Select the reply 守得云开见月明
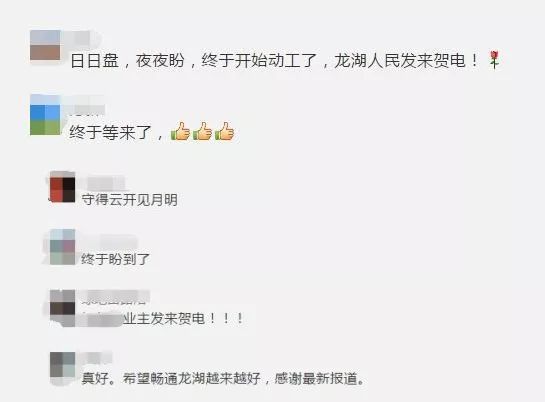 click(x=129, y=200)
